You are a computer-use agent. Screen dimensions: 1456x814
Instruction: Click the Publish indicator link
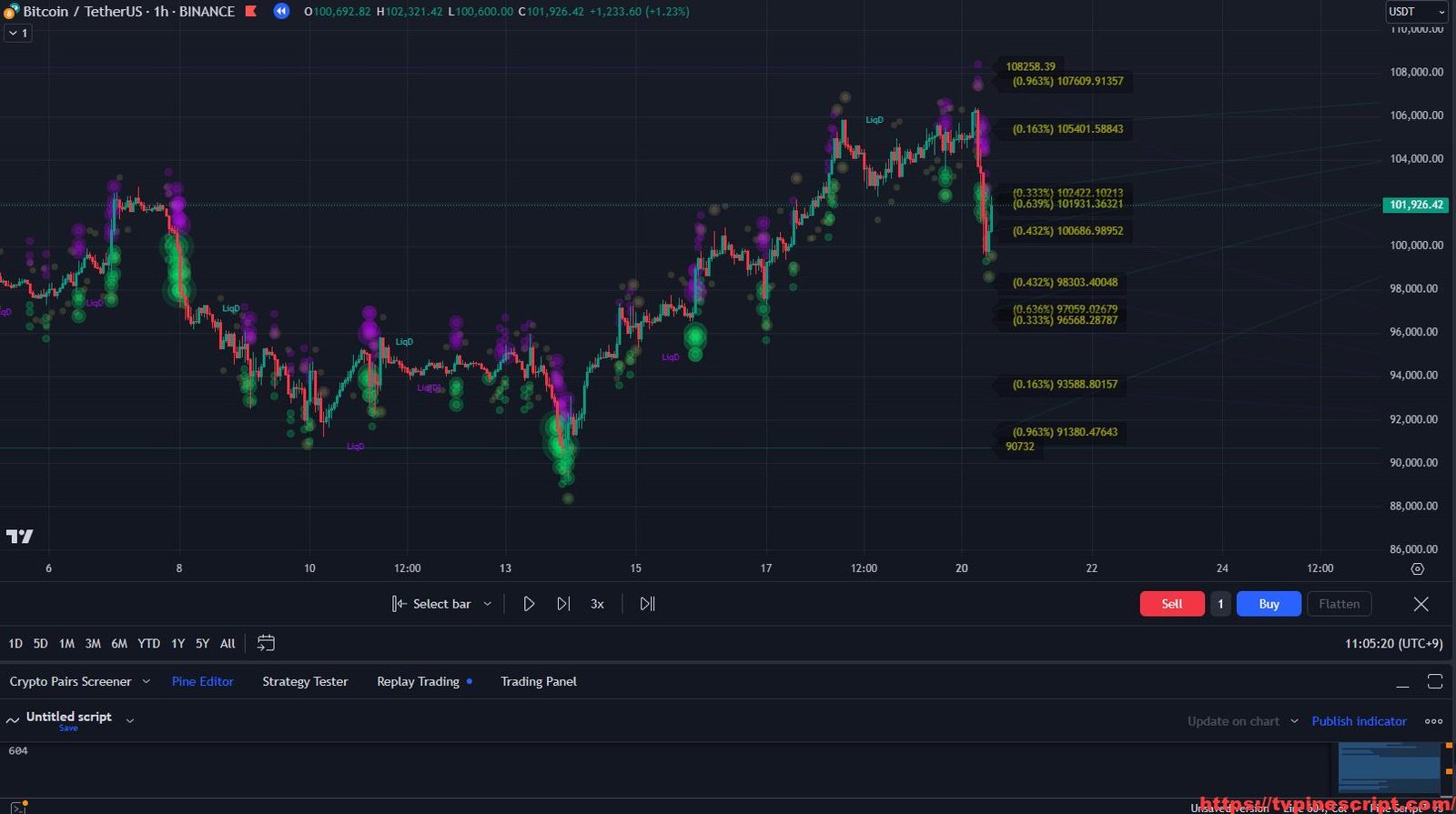point(1359,721)
